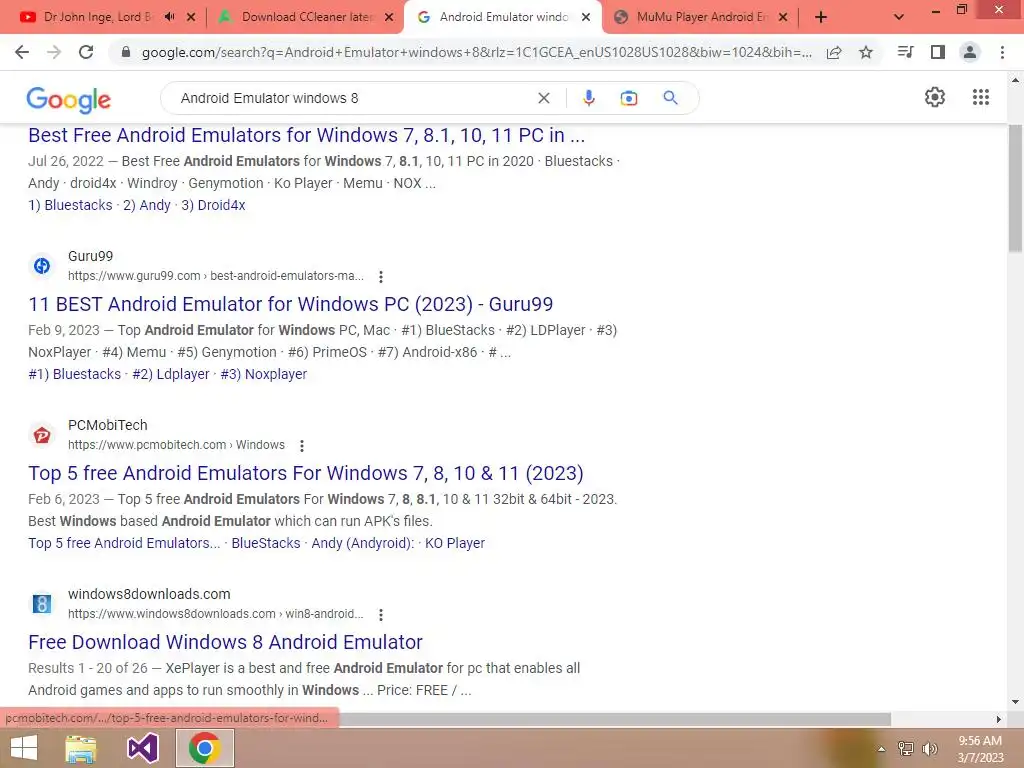Open the more options dots for the PCMobiTech result
This screenshot has height=768, width=1024.
coord(302,446)
